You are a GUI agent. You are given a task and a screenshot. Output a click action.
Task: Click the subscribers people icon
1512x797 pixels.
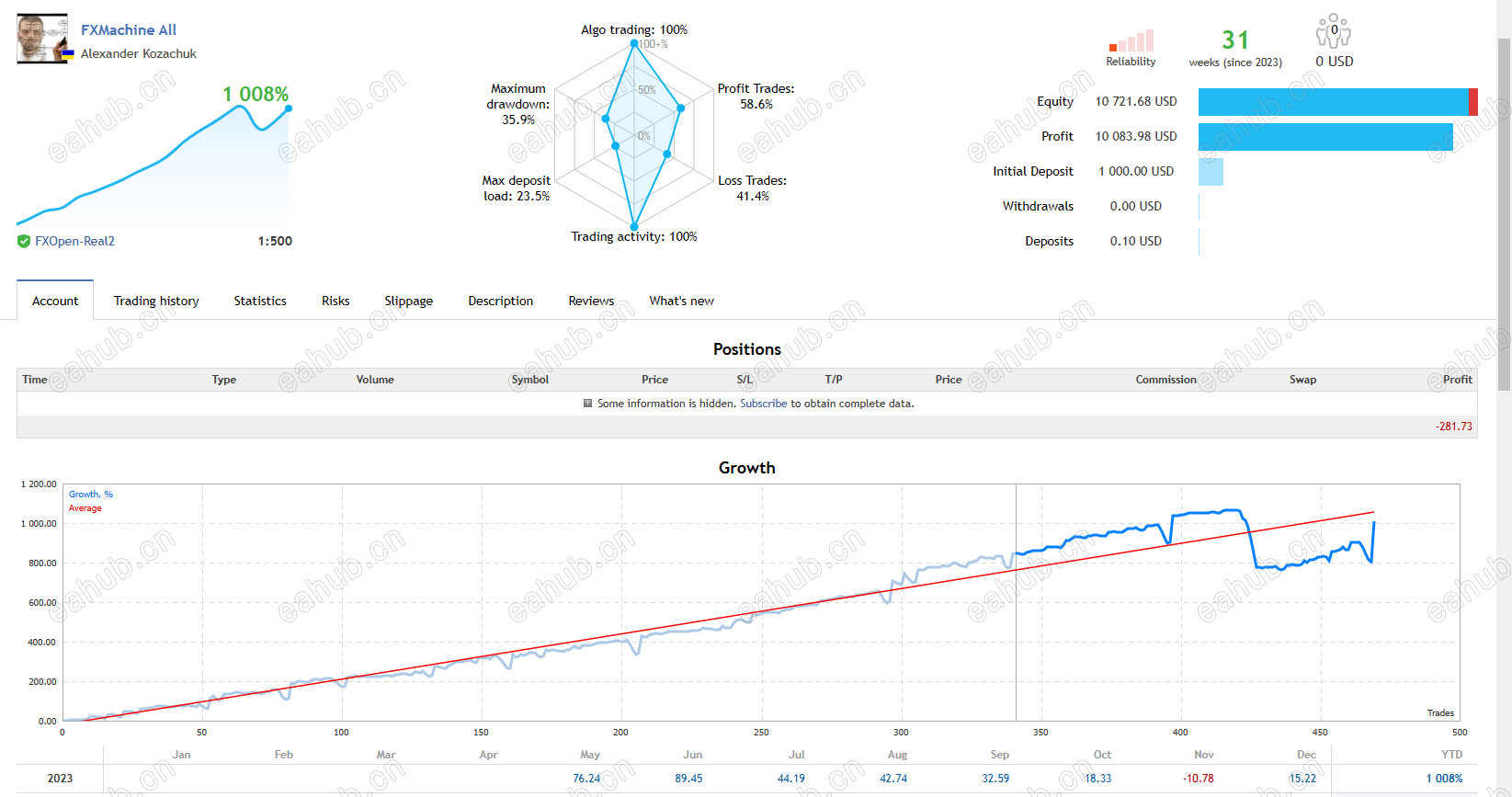coord(1334,30)
